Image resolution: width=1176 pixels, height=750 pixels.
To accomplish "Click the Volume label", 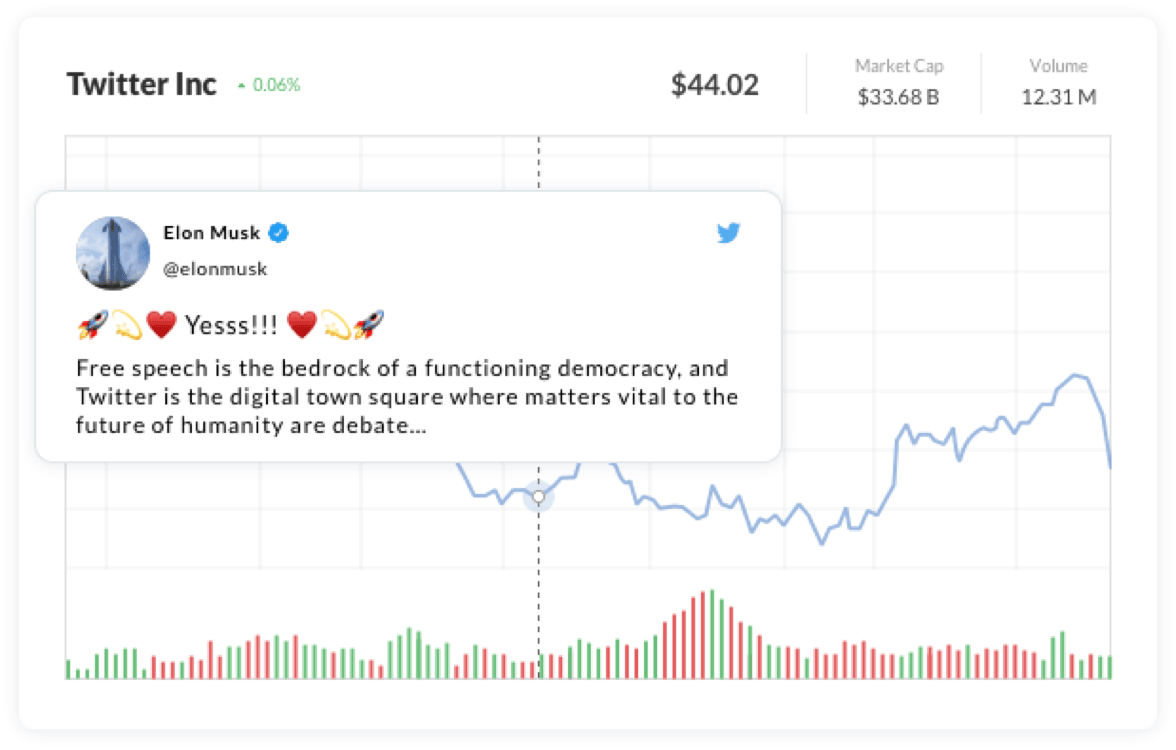I will click(1058, 66).
